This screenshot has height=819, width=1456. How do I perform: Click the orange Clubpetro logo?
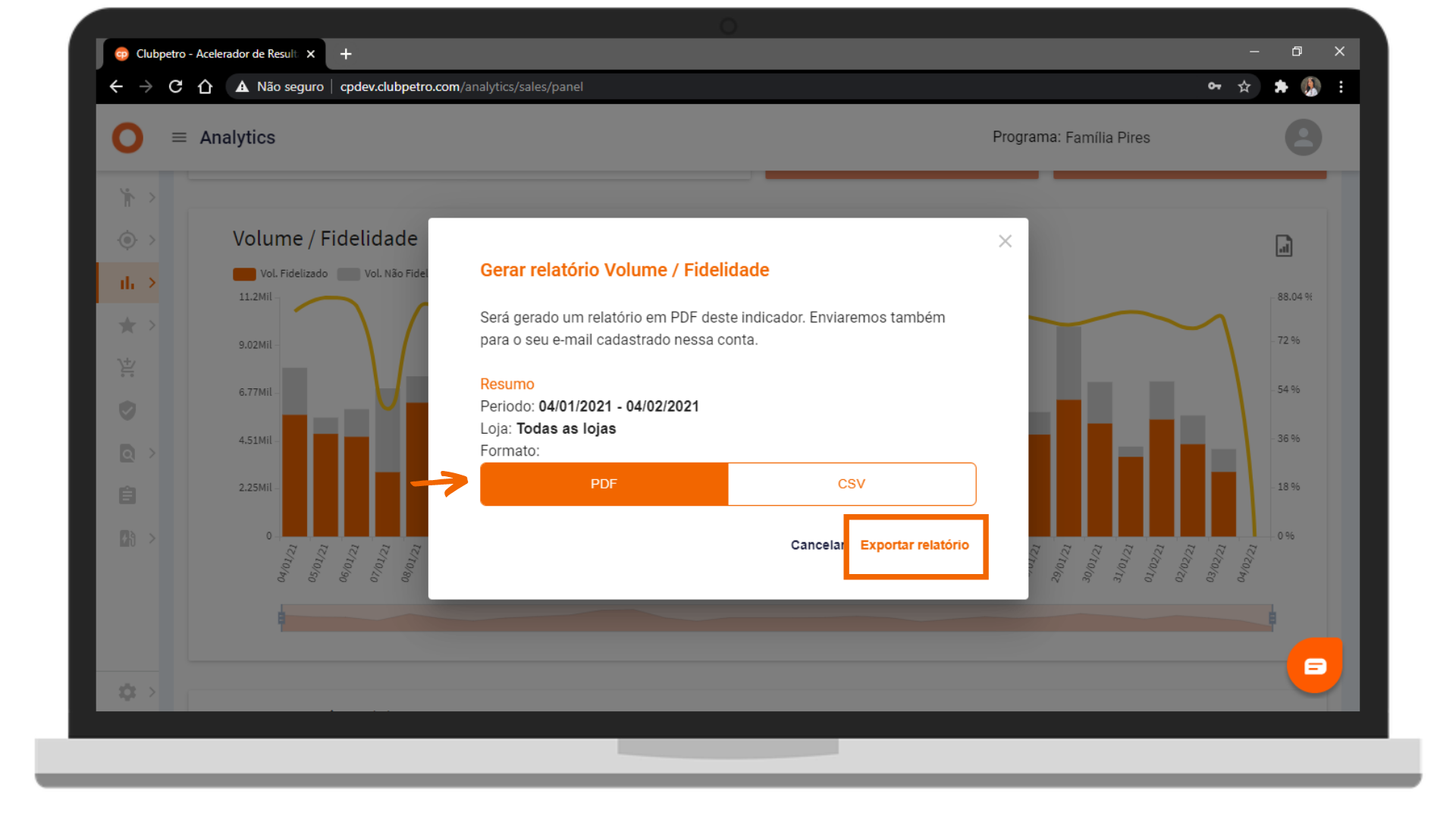(x=127, y=137)
